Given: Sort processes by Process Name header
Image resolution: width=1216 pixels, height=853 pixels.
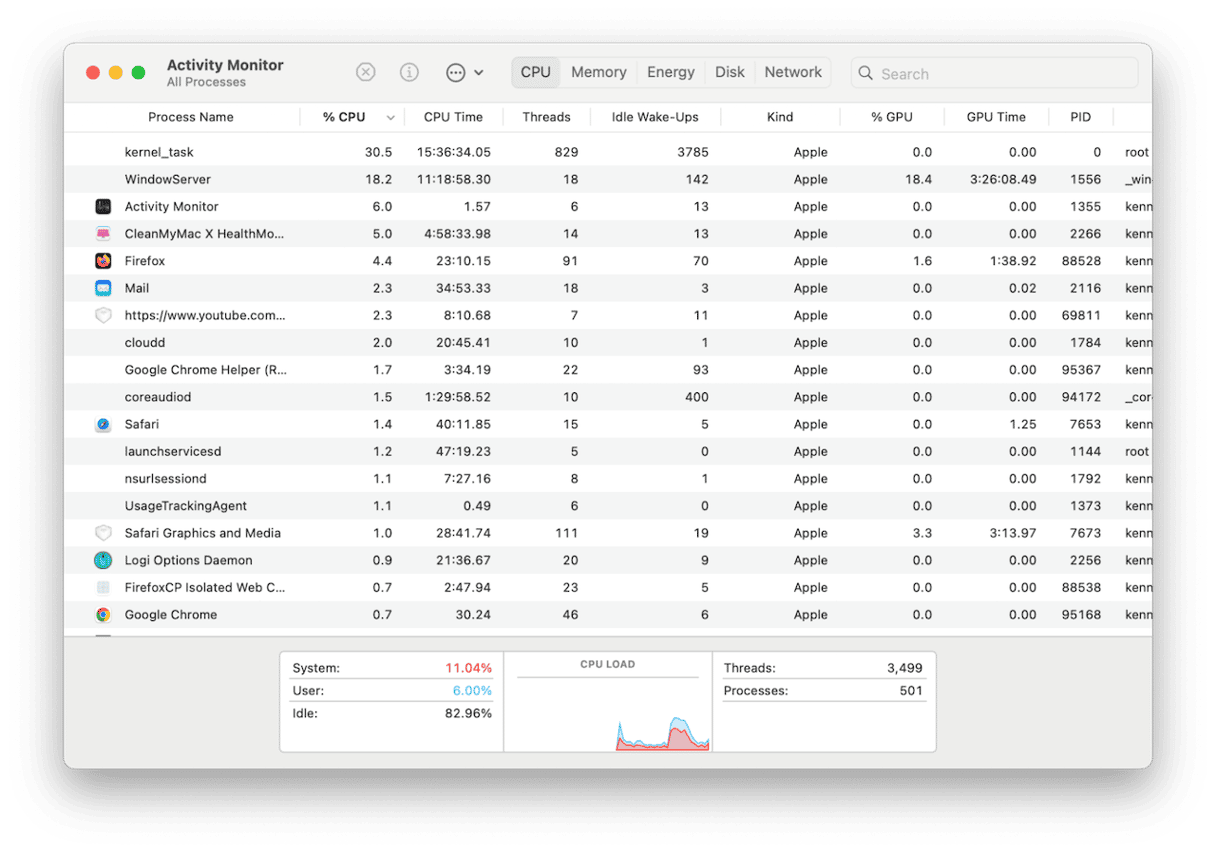Looking at the screenshot, I should tap(190, 117).
